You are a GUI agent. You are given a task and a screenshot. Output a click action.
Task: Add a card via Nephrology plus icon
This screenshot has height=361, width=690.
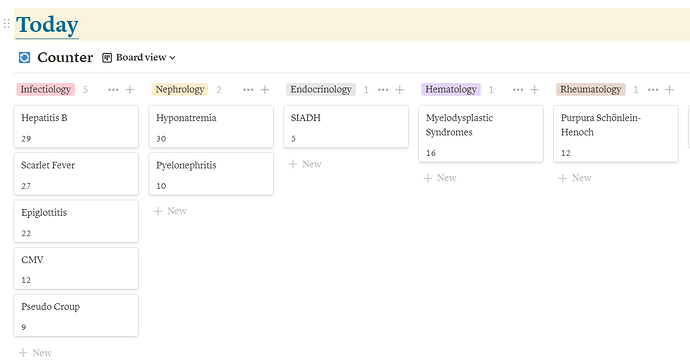pyautogui.click(x=264, y=90)
